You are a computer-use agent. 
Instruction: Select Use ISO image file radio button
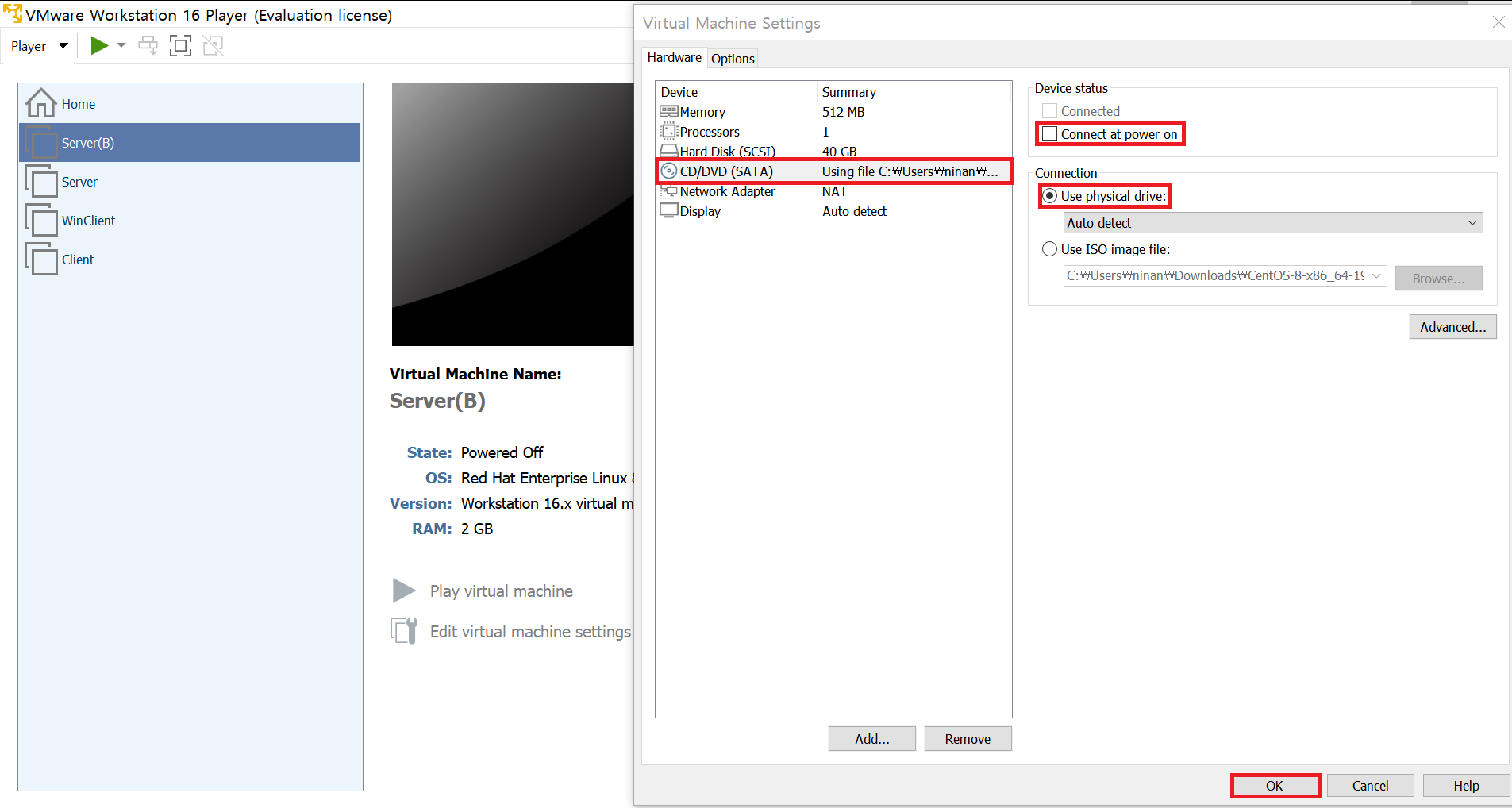point(1049,249)
